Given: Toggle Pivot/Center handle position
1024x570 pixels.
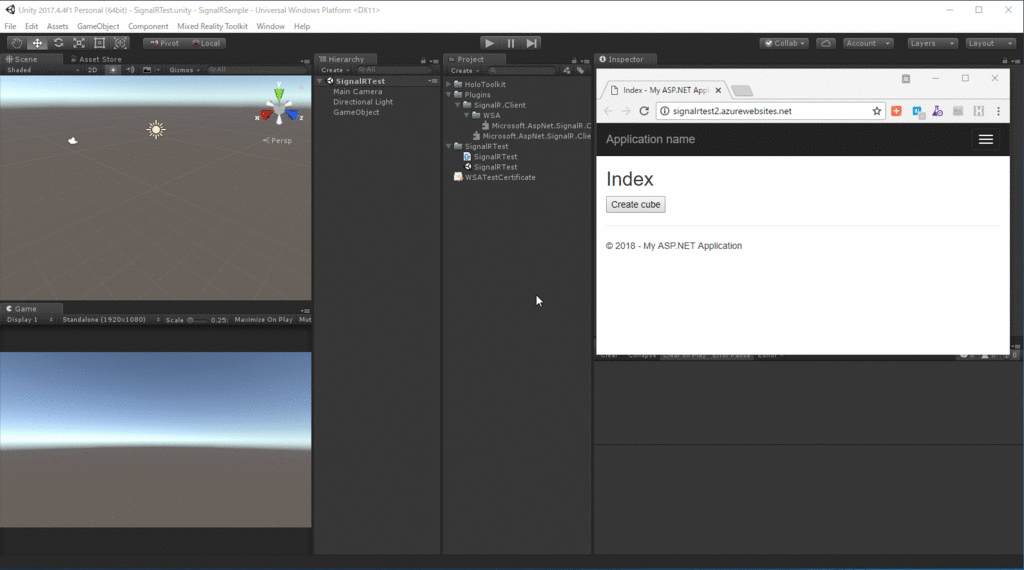Looking at the screenshot, I should 164,43.
